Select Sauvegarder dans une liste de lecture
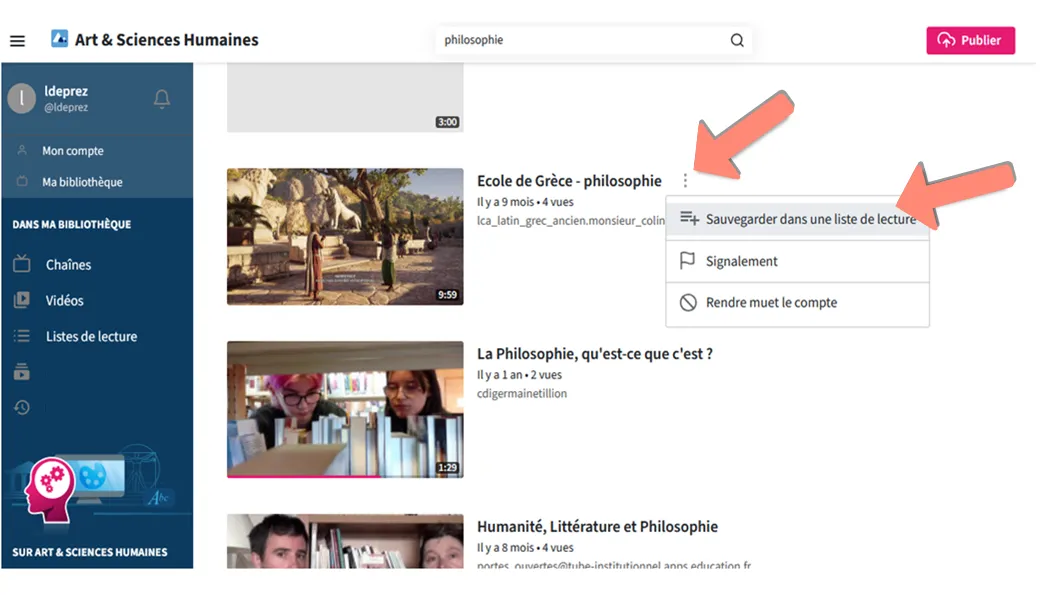This screenshot has width=1058, height=595. coord(797,219)
